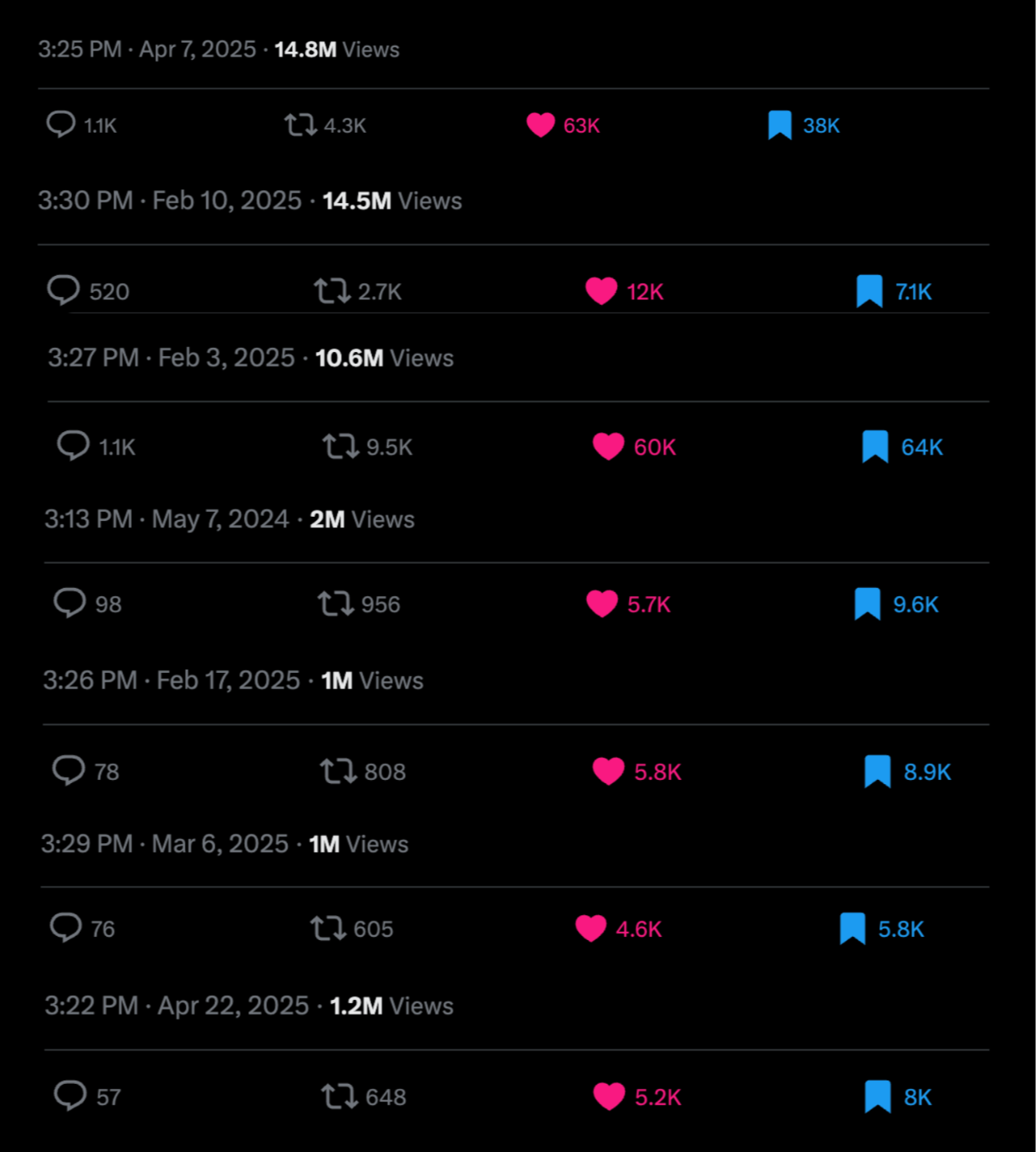Image resolution: width=1036 pixels, height=1152 pixels.
Task: Click the reply bubble with 76 replies
Action: click(x=66, y=928)
